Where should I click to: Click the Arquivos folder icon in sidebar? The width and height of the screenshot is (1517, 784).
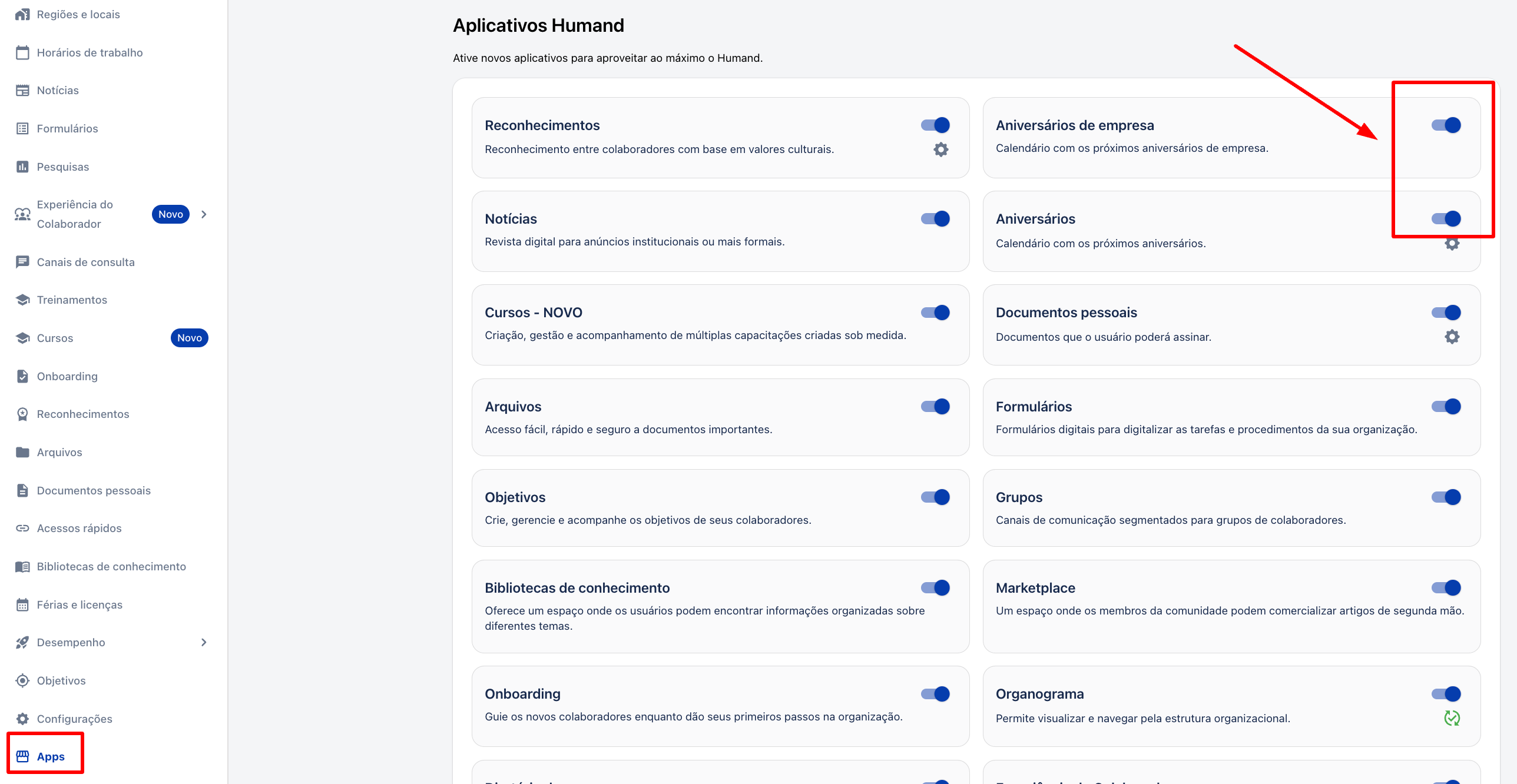coord(22,452)
